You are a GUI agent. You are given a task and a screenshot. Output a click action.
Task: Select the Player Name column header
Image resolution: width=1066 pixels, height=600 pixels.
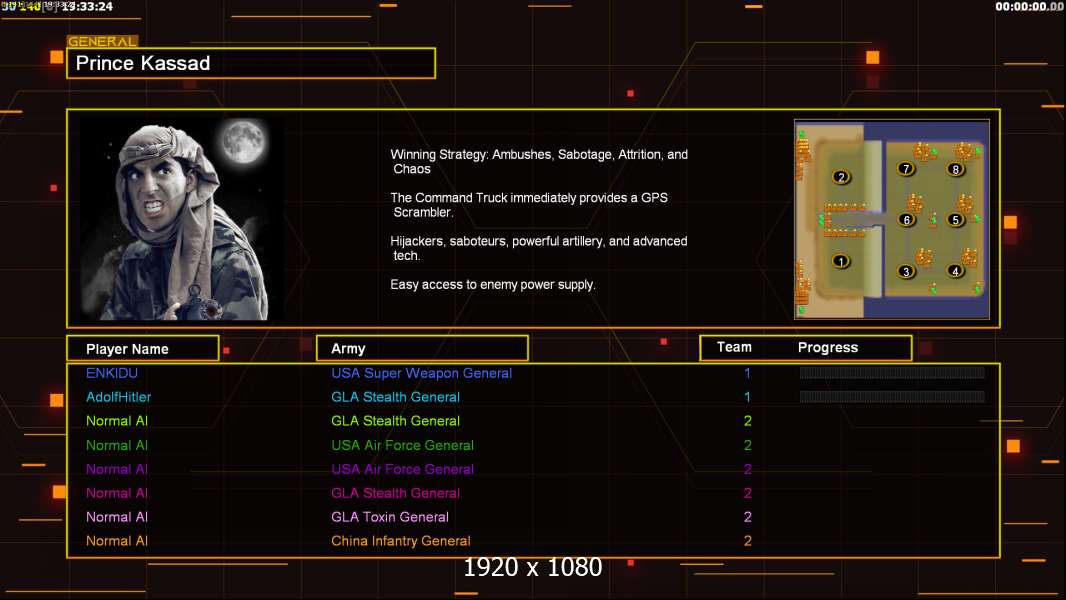(143, 349)
